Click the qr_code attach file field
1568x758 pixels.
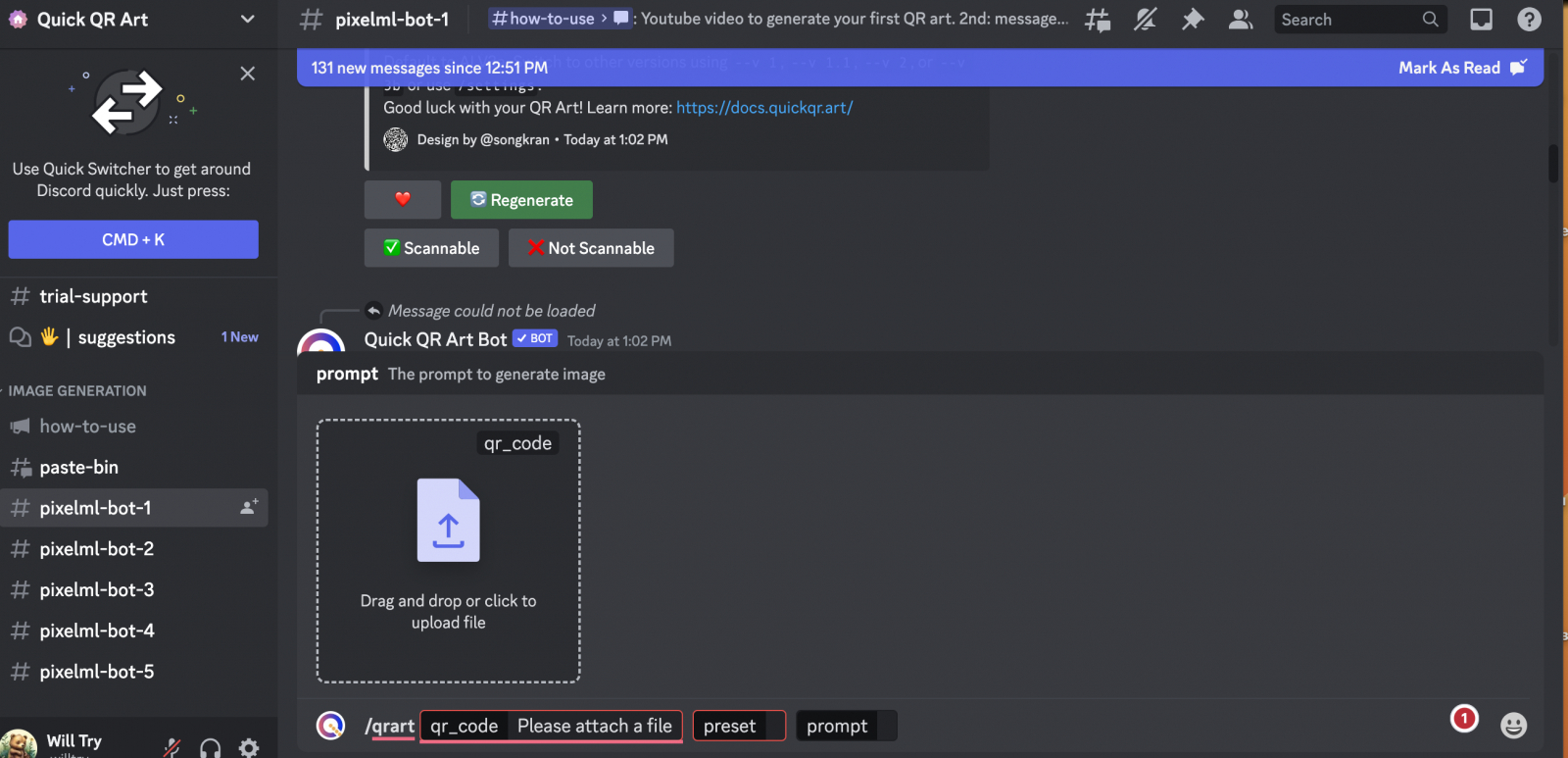[x=551, y=726]
